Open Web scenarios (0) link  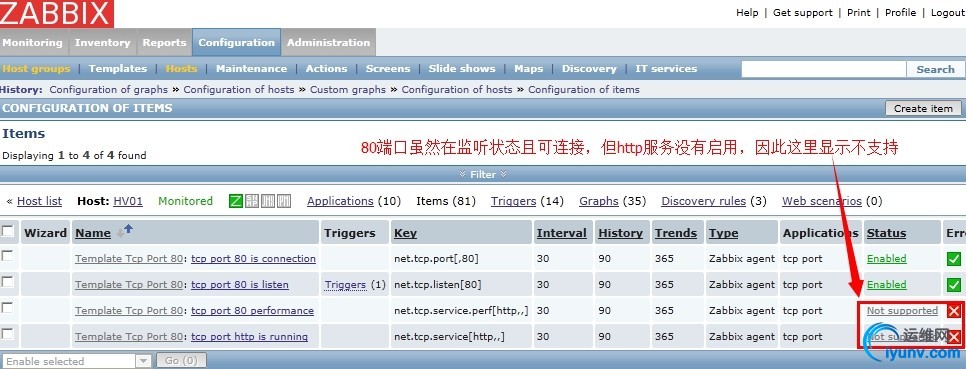coord(822,201)
